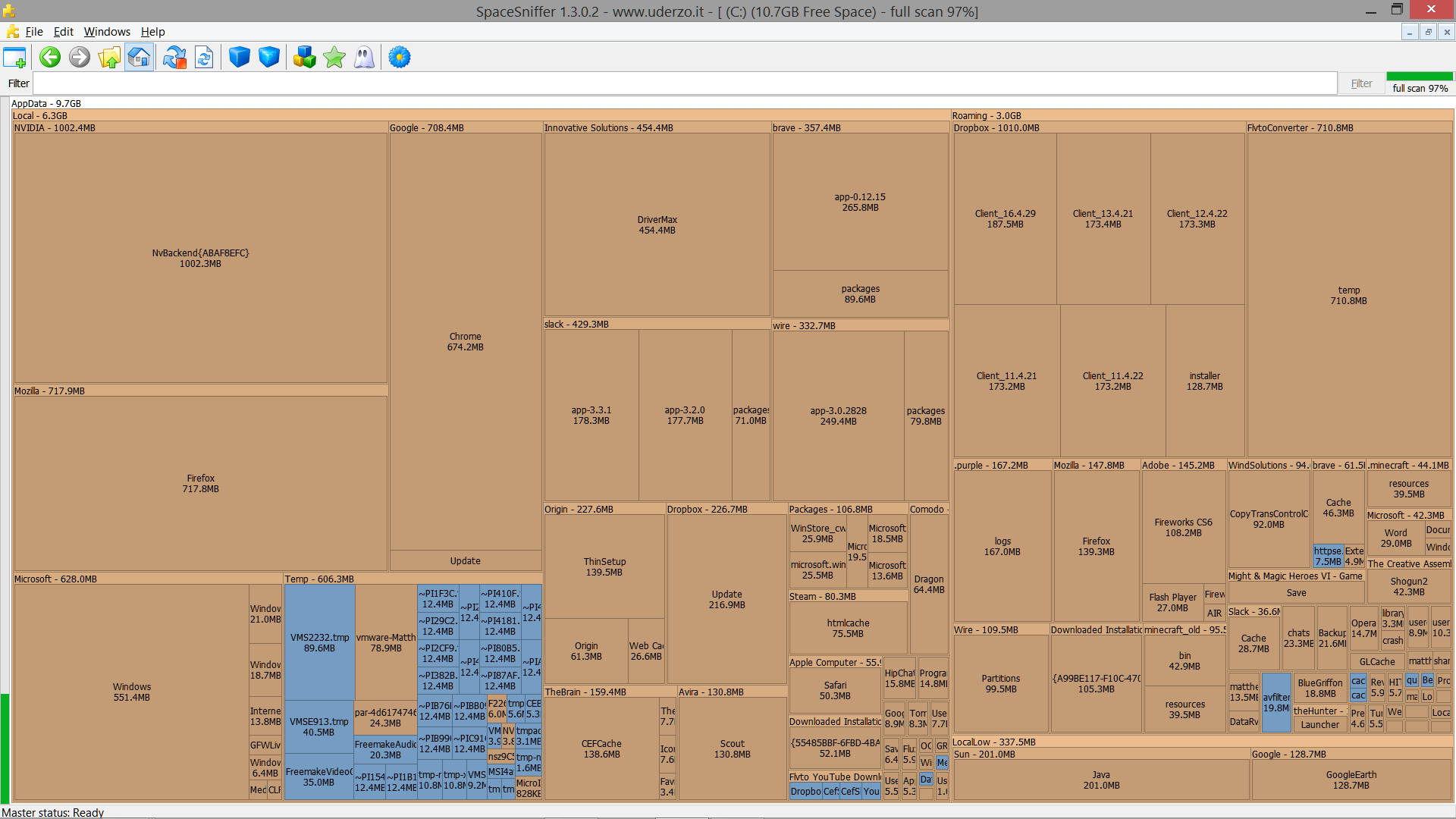
Task: Select the CEFCache 138.6MB block
Action: pyautogui.click(x=601, y=748)
